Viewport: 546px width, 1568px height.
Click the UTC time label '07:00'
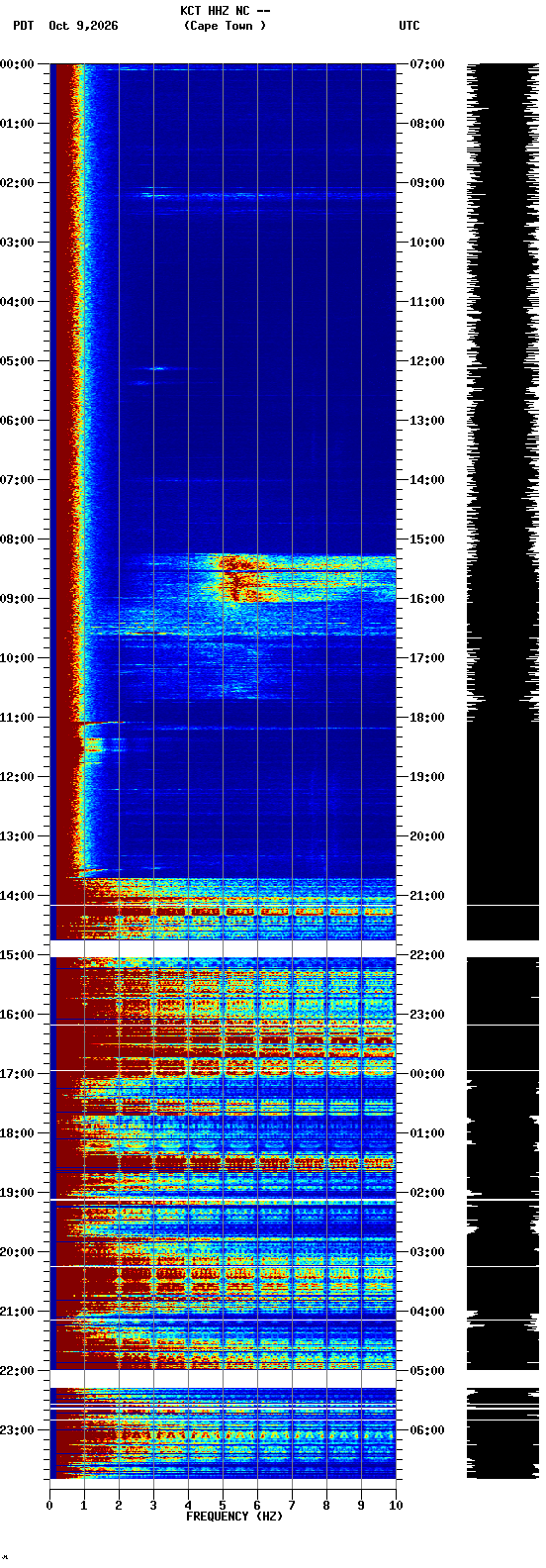click(x=427, y=64)
